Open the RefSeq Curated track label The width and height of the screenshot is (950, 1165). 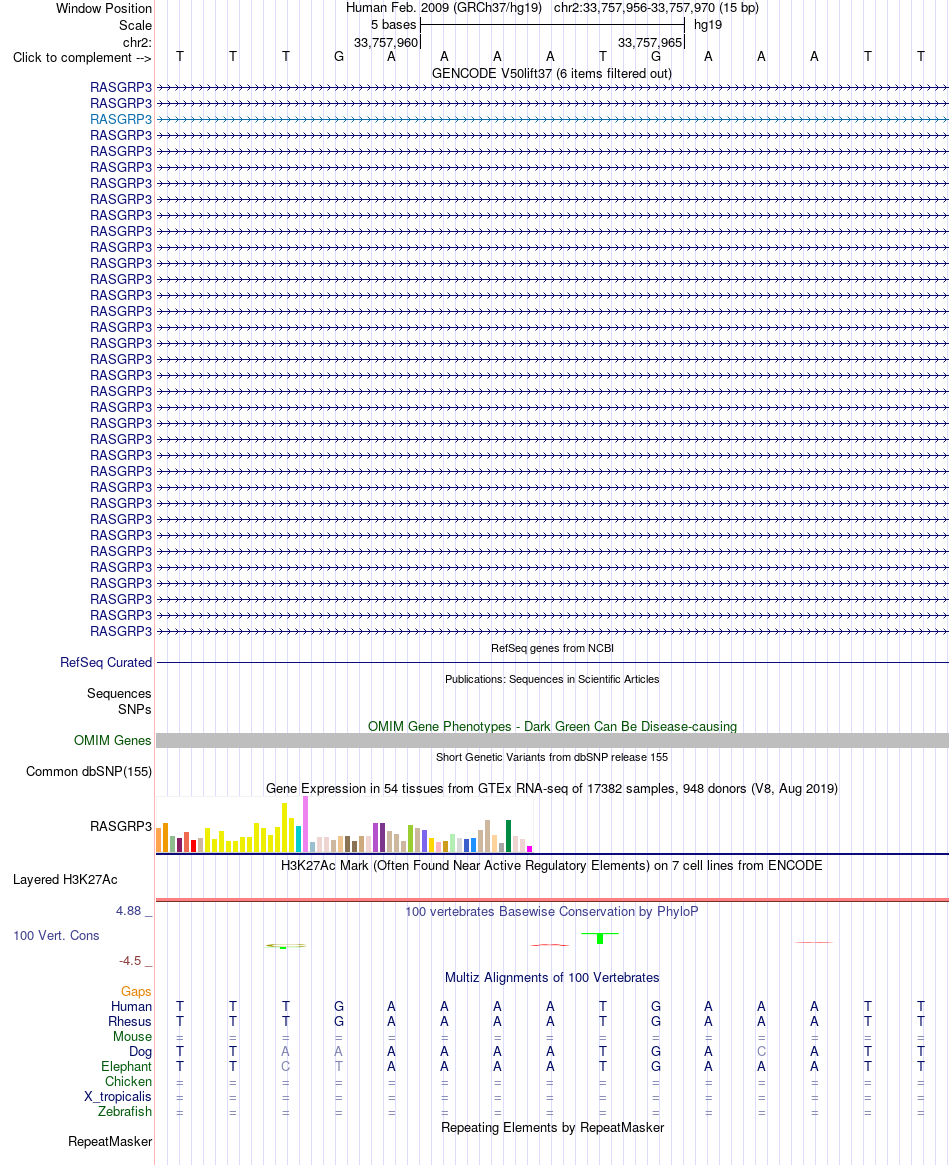point(106,662)
